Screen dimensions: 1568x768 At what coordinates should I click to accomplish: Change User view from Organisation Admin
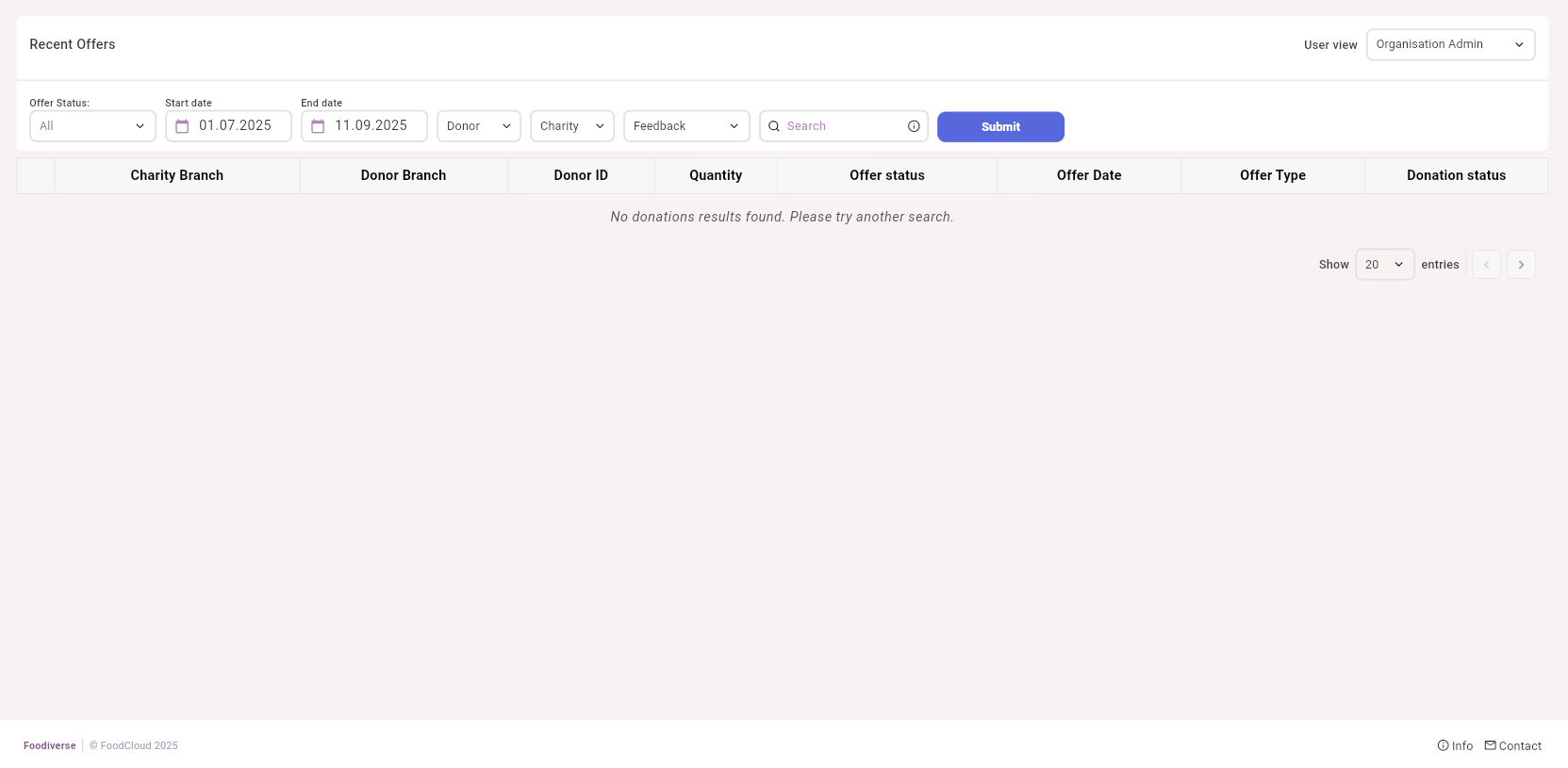coord(1449,44)
